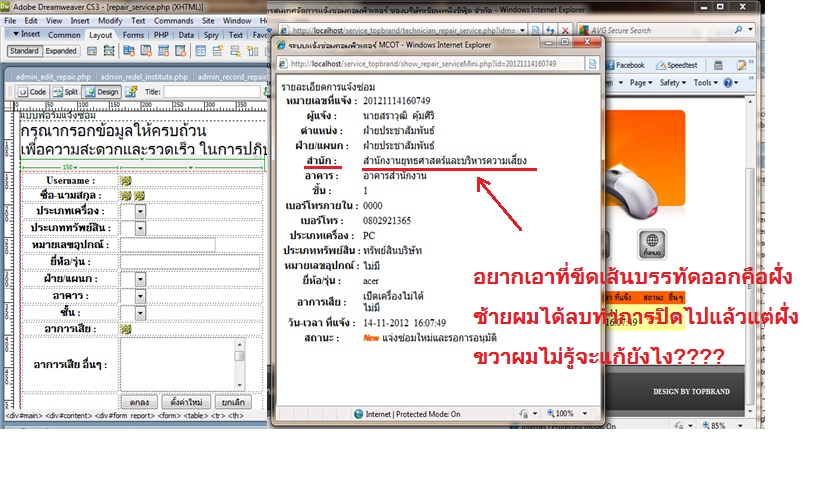Click blue Help icon in IE command bar

pyautogui.click(x=728, y=82)
